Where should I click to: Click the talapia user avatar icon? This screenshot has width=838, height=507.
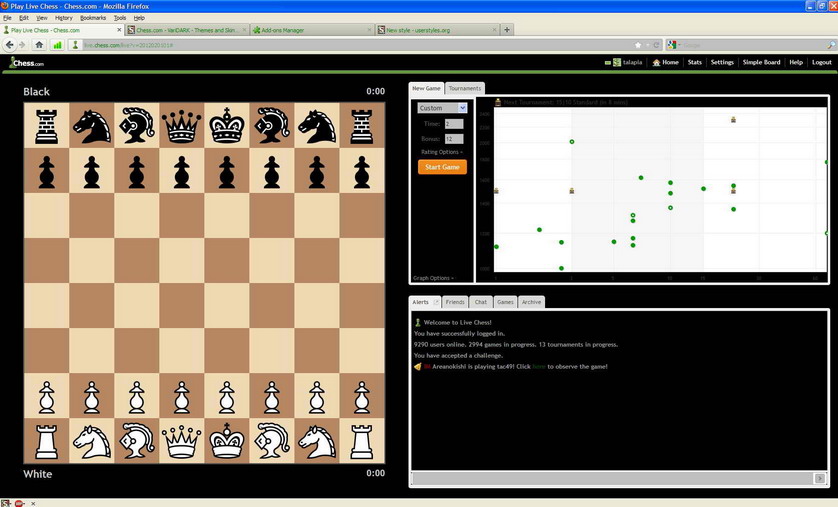pyautogui.click(x=617, y=63)
